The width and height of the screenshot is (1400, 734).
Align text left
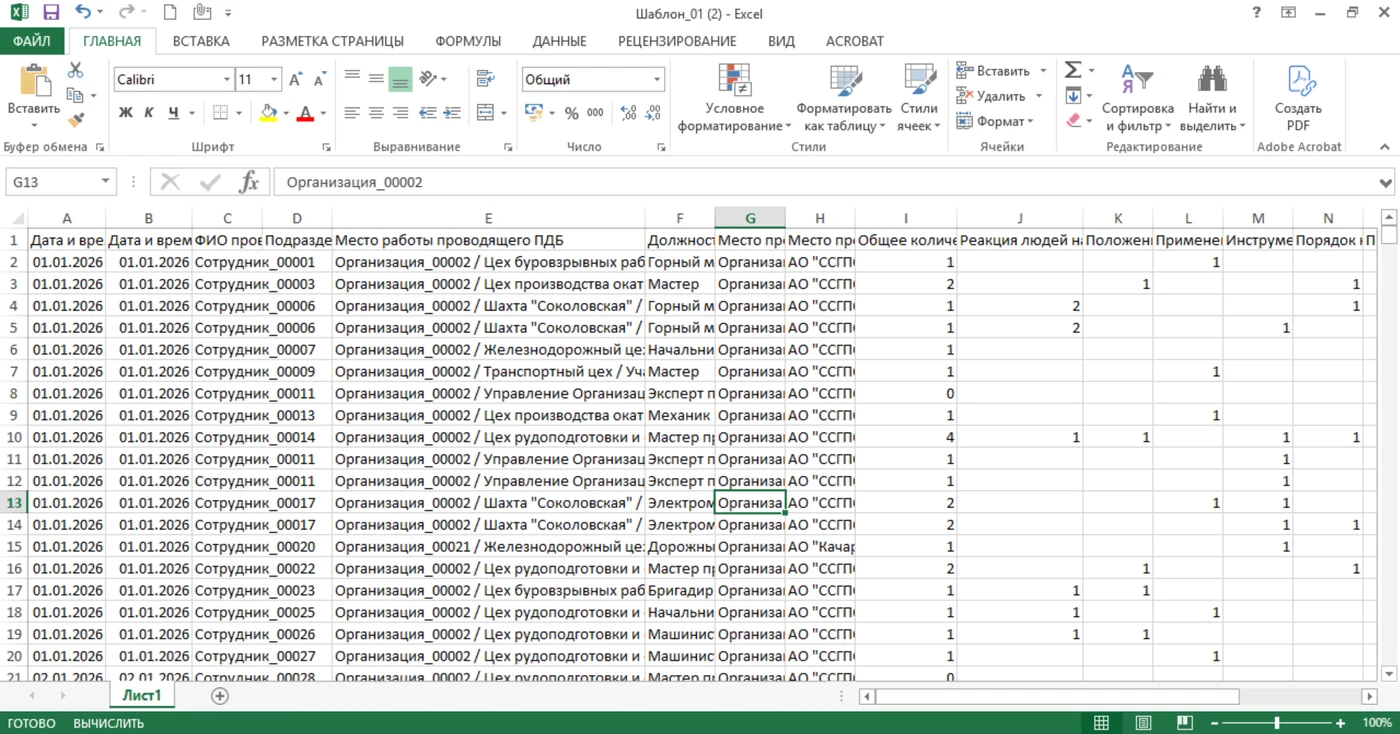click(352, 113)
